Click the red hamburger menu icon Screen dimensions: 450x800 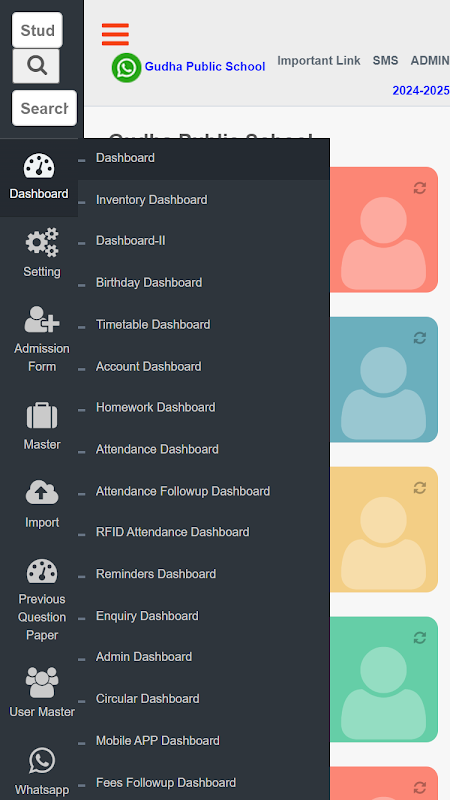click(115, 34)
